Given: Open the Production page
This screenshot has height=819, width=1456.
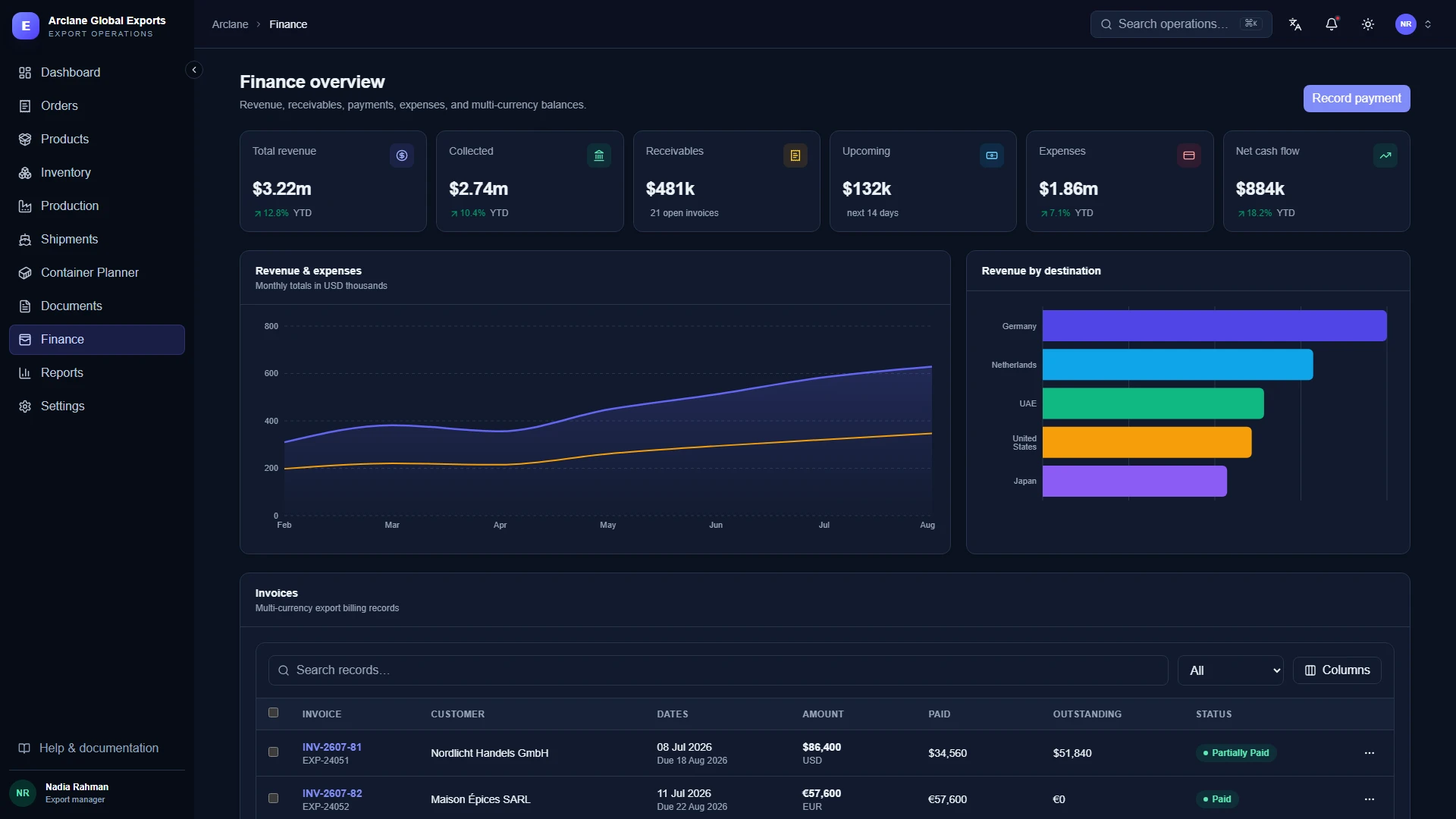Looking at the screenshot, I should (x=97, y=206).
